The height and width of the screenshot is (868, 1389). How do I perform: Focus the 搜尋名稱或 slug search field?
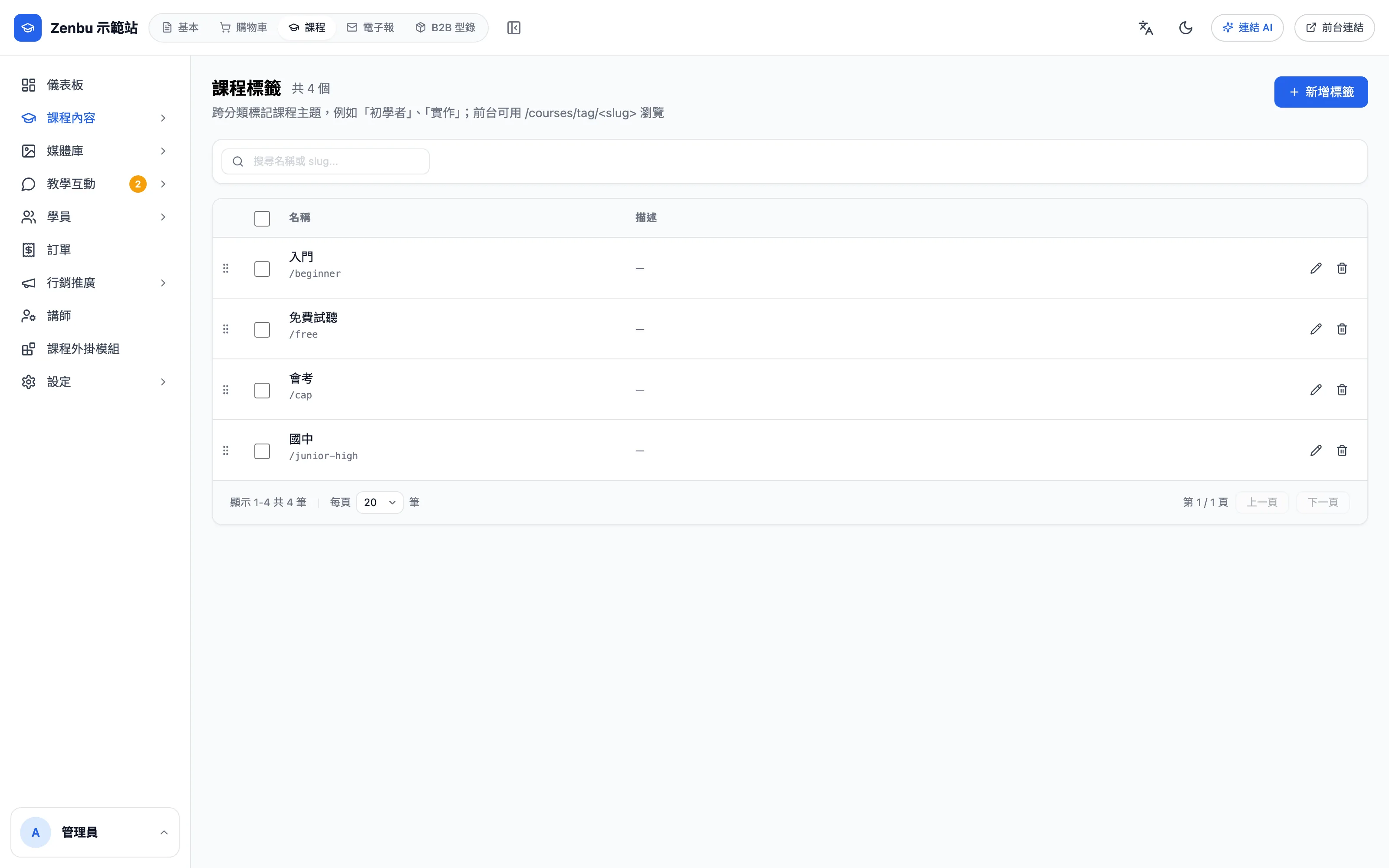click(326, 161)
